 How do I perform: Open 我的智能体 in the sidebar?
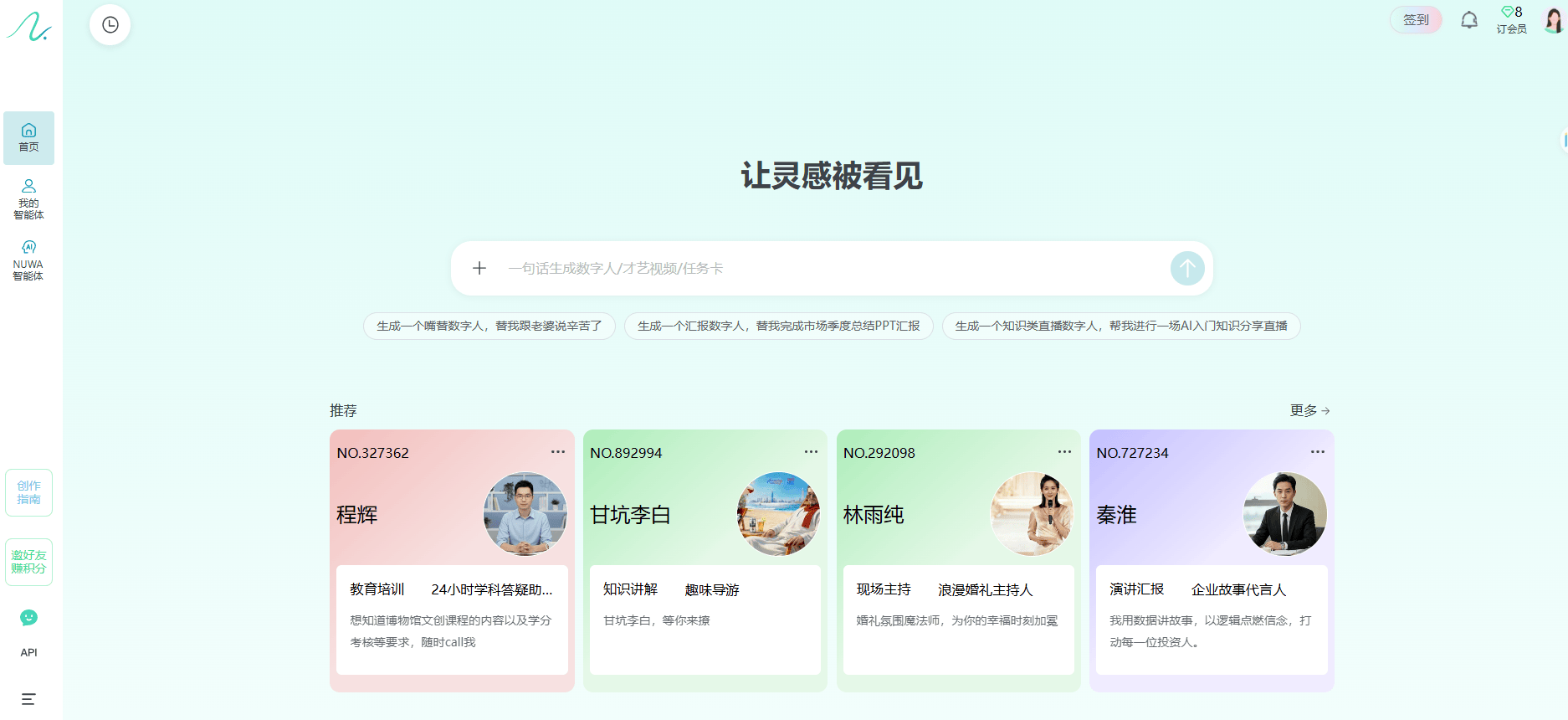pyautogui.click(x=28, y=199)
